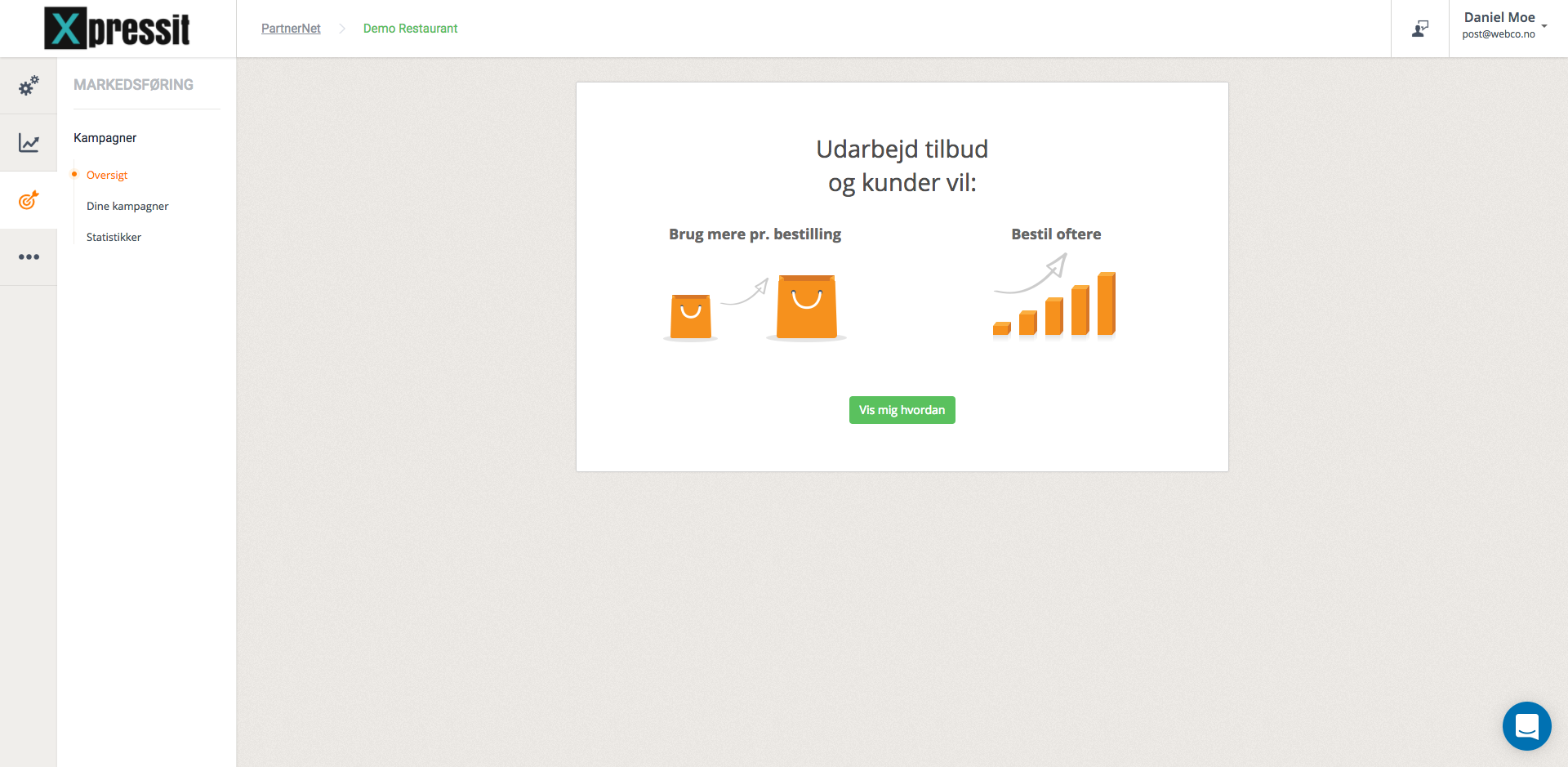
Task: Open Dine kampagner menu item
Action: coord(127,206)
